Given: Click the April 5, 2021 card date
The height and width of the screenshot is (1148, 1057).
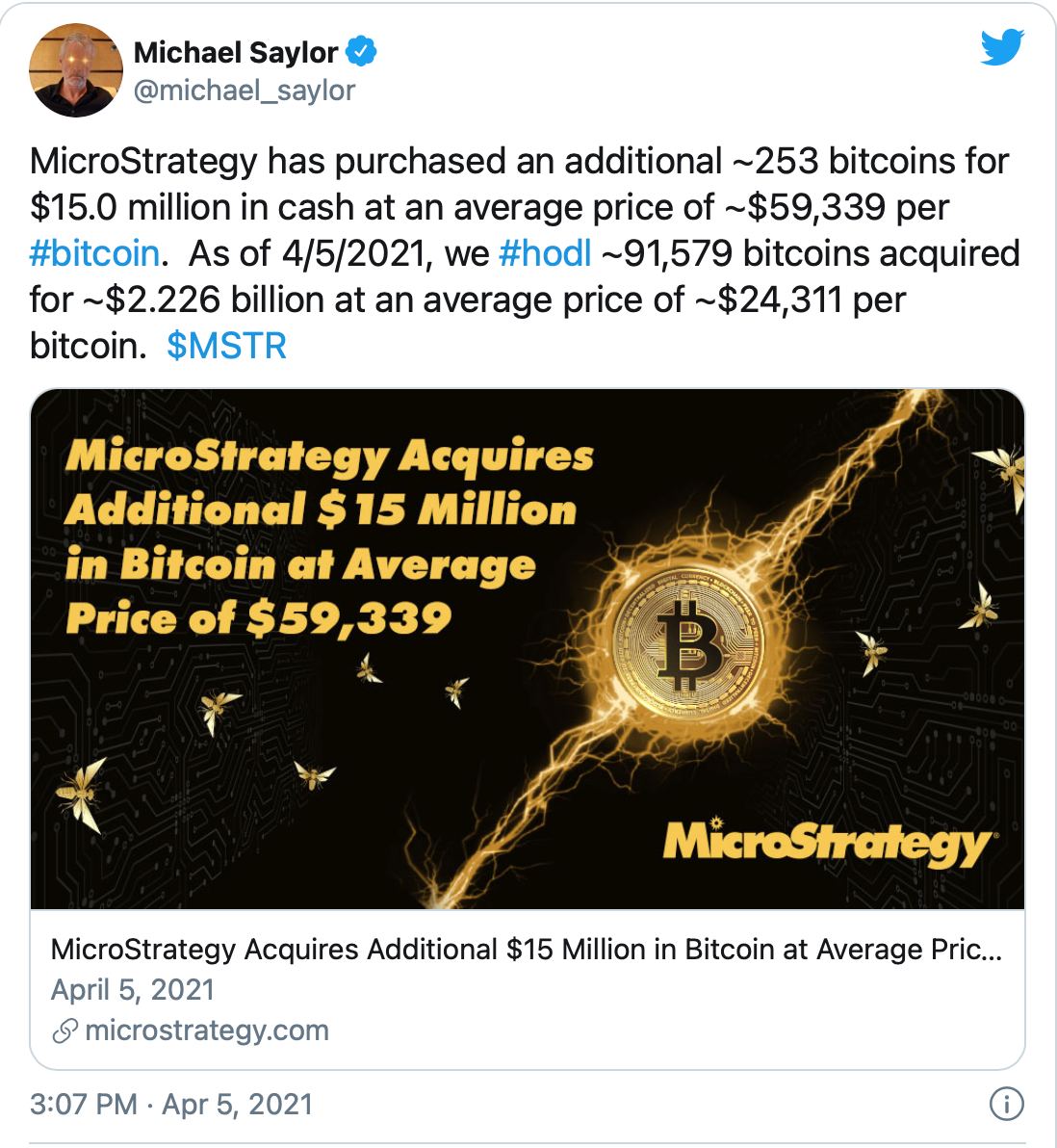Looking at the screenshot, I should click(x=133, y=990).
